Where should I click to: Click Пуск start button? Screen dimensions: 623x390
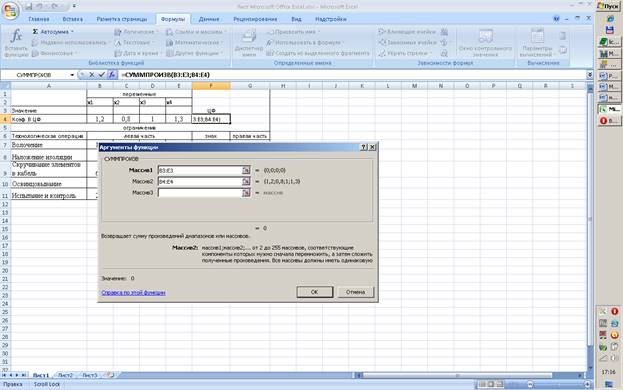(608, 6)
